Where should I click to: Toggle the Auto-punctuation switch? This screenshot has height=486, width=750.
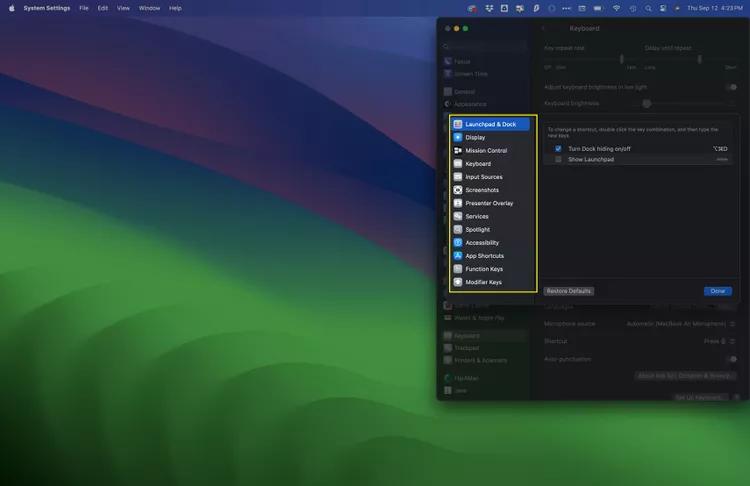coord(732,359)
